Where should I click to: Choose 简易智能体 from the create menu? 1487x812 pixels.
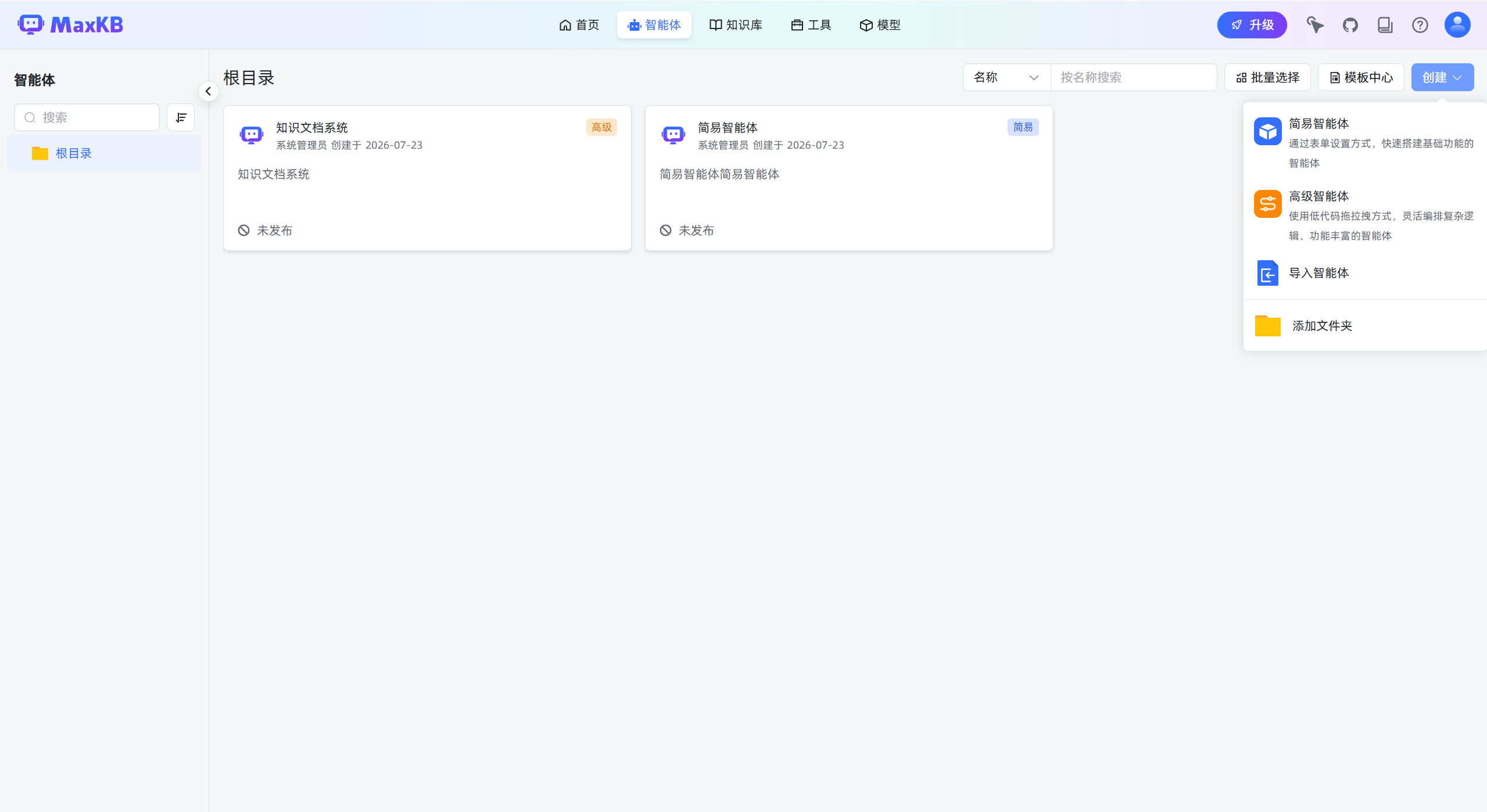pyautogui.click(x=1364, y=143)
